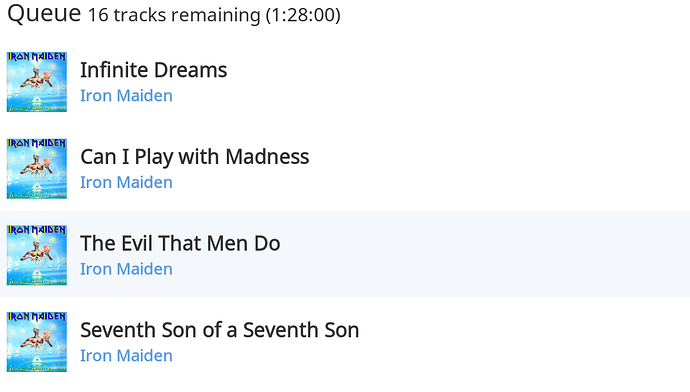Click the Queue heading
Viewport: 690px width, 392px height.
pyautogui.click(x=44, y=13)
